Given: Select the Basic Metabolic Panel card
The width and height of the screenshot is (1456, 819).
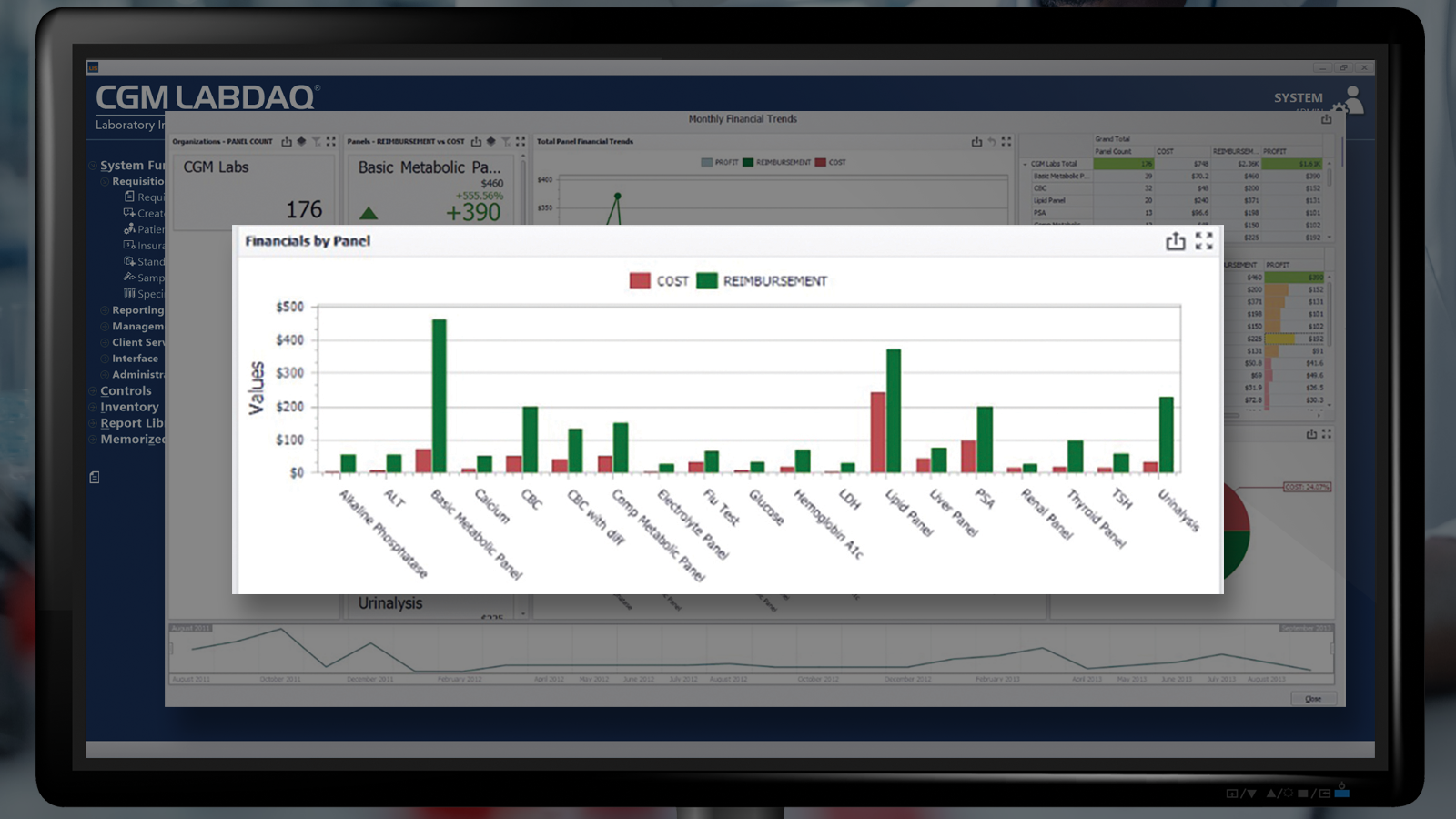Looking at the screenshot, I should [432, 189].
